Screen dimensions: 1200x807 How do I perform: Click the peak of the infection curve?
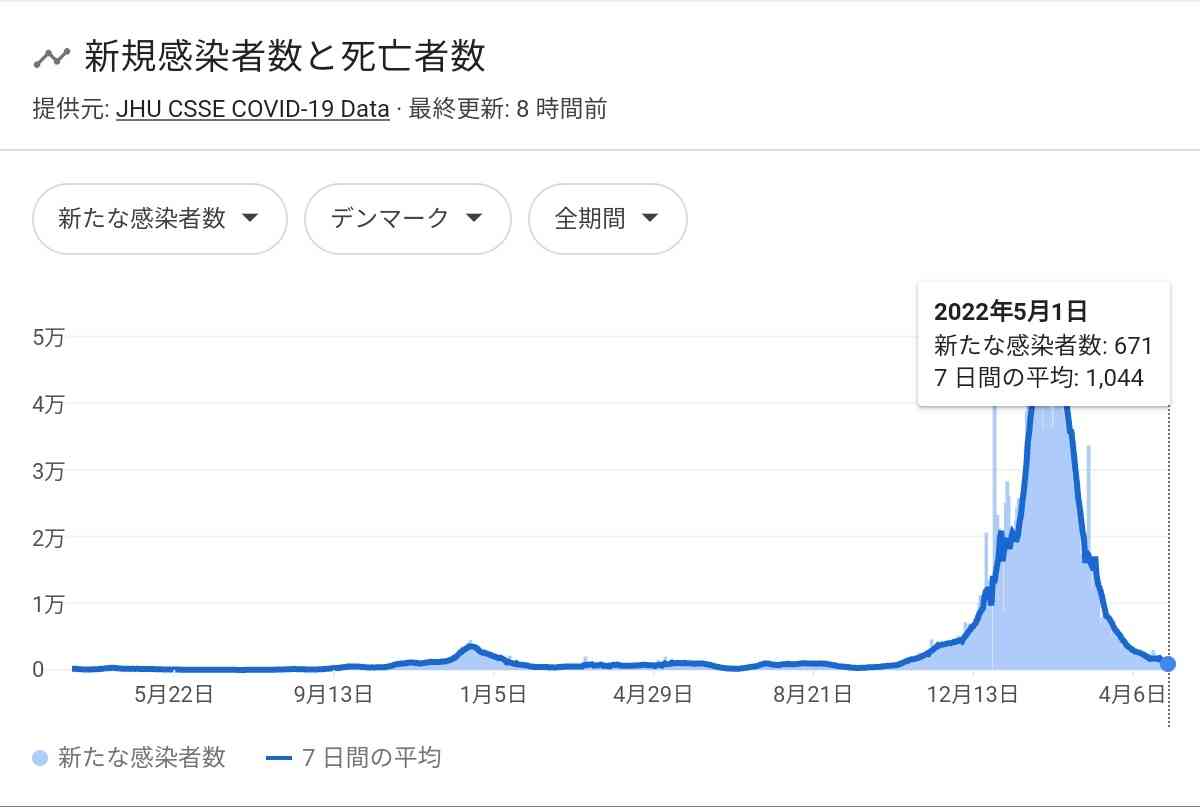(x=1047, y=410)
